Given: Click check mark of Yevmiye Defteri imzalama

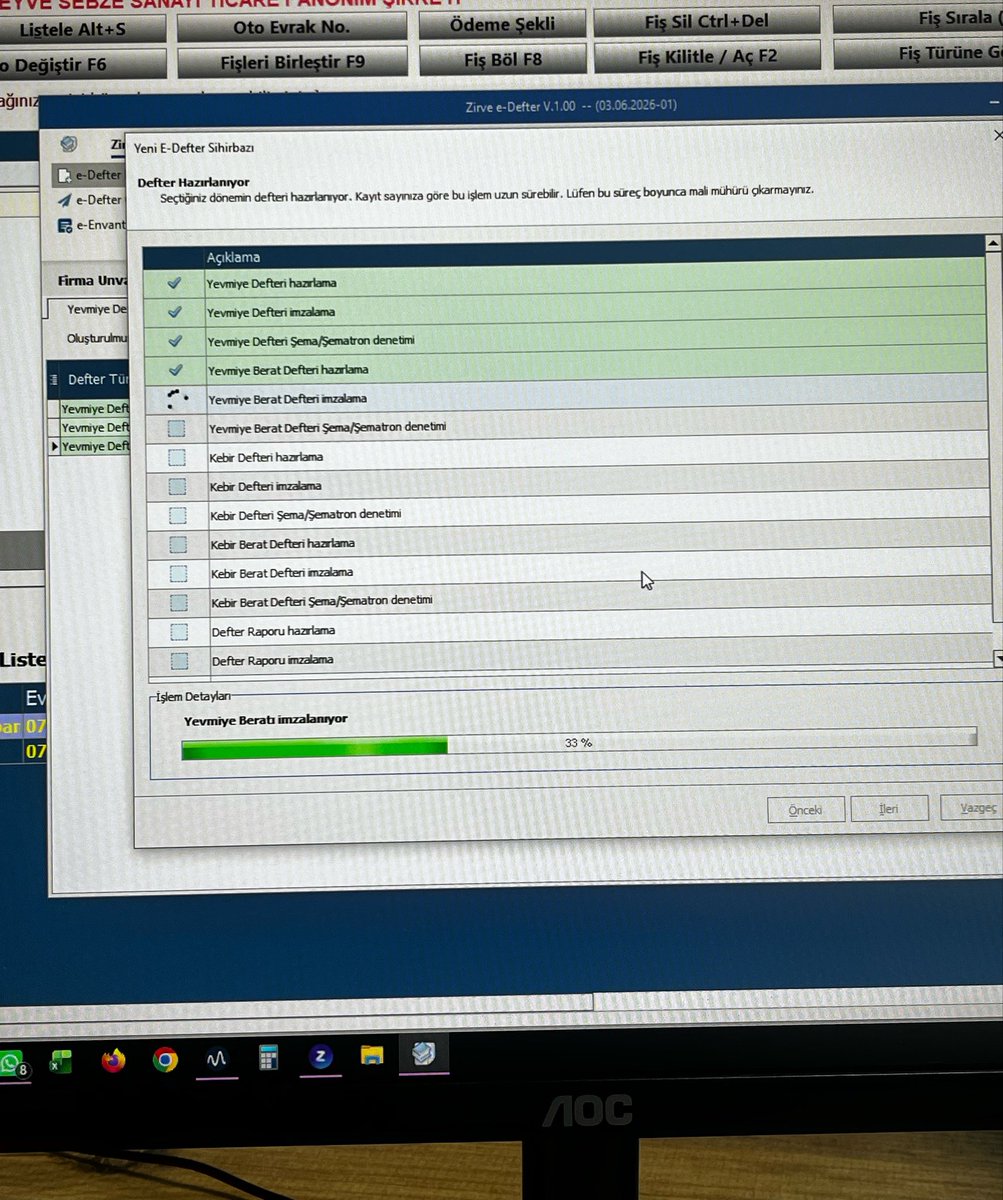Looking at the screenshot, I should tap(175, 312).
